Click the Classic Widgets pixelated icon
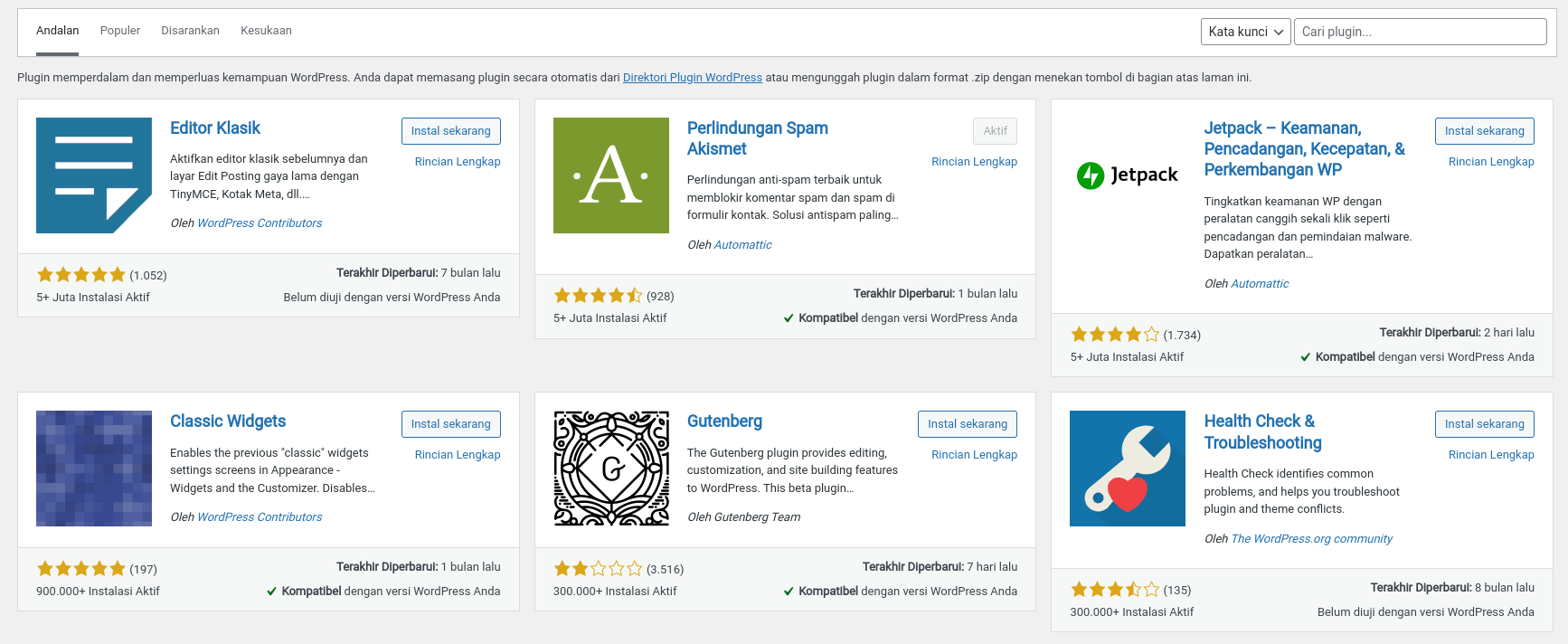The image size is (1568, 644). click(x=94, y=469)
